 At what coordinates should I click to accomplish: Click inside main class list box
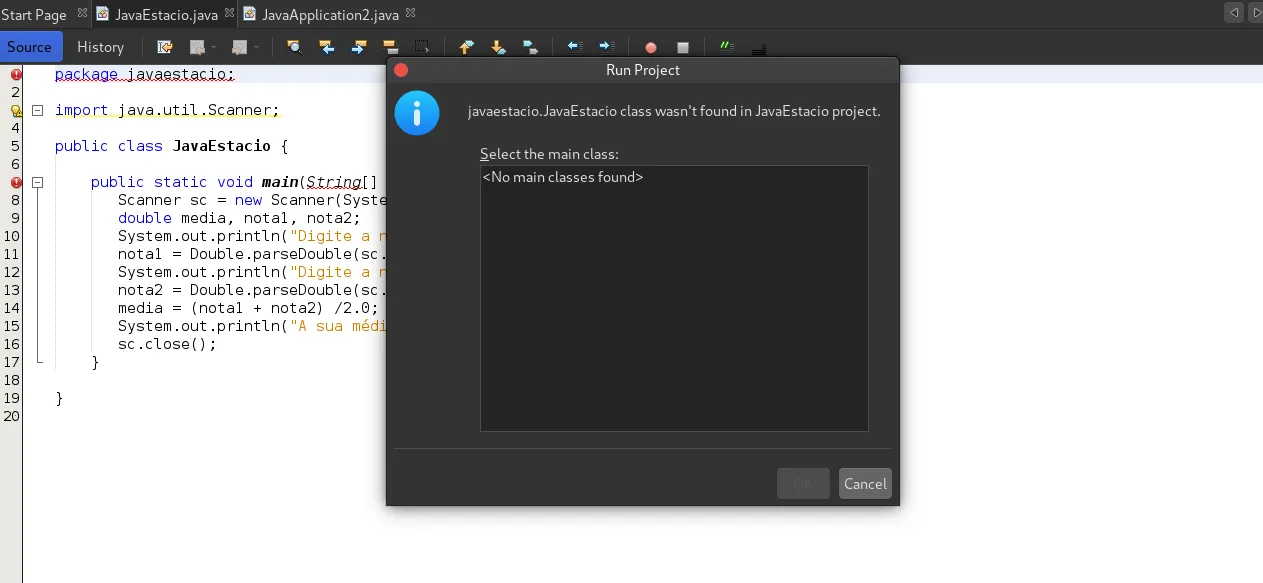tap(674, 298)
